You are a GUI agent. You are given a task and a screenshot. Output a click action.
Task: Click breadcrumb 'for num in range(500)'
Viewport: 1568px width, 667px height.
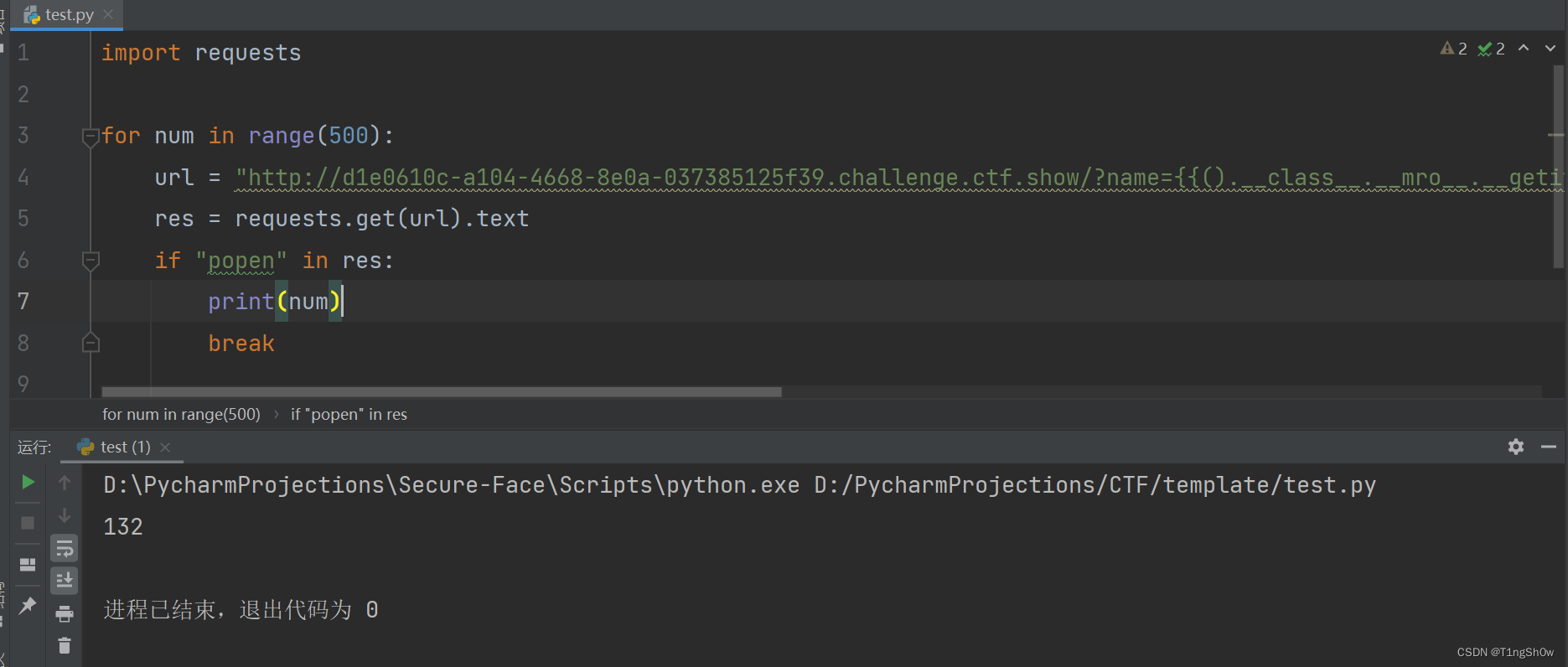tap(181, 414)
